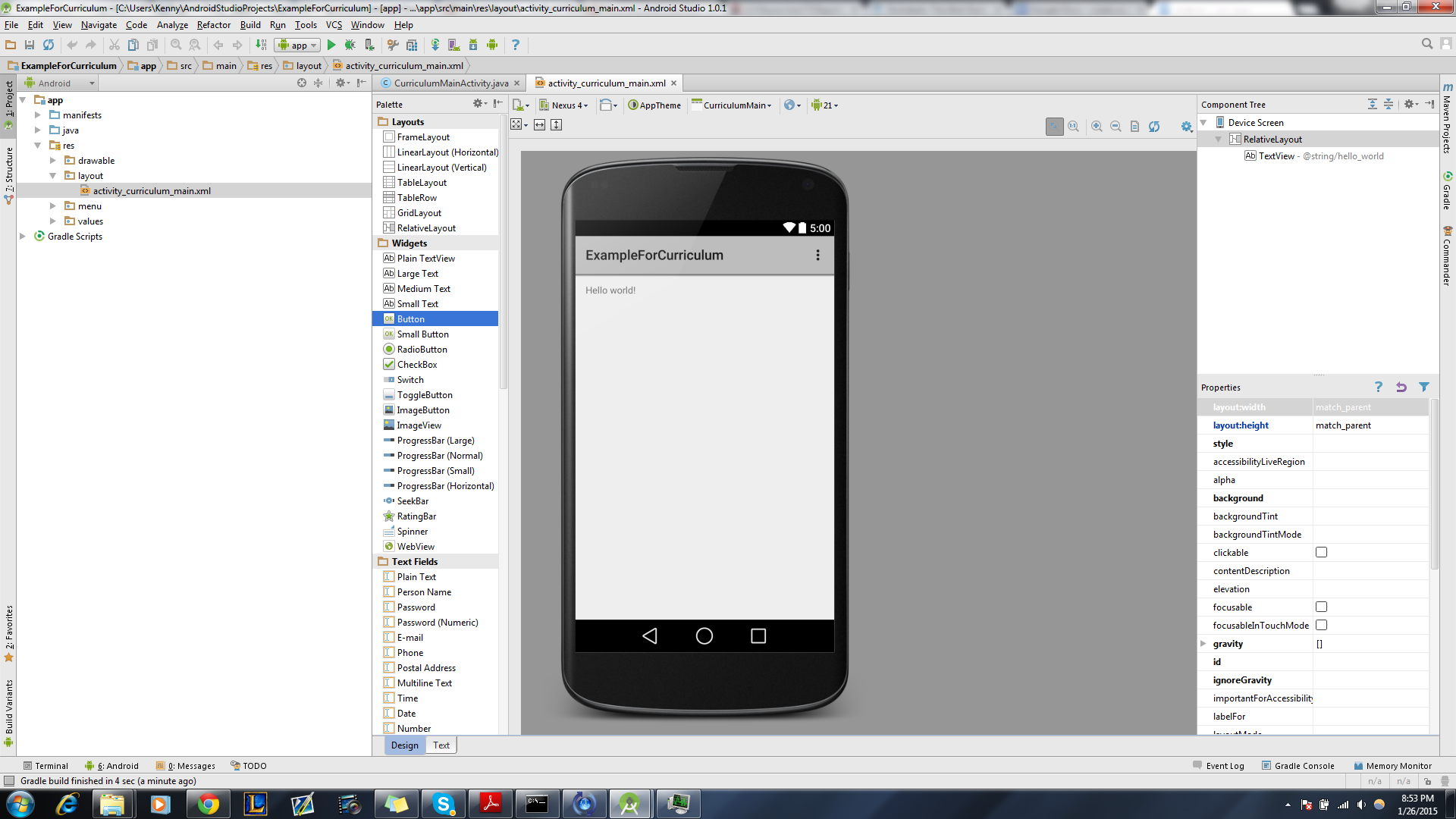The width and height of the screenshot is (1456, 819).
Task: Toggle the clickable property checkbox
Action: click(x=1321, y=553)
